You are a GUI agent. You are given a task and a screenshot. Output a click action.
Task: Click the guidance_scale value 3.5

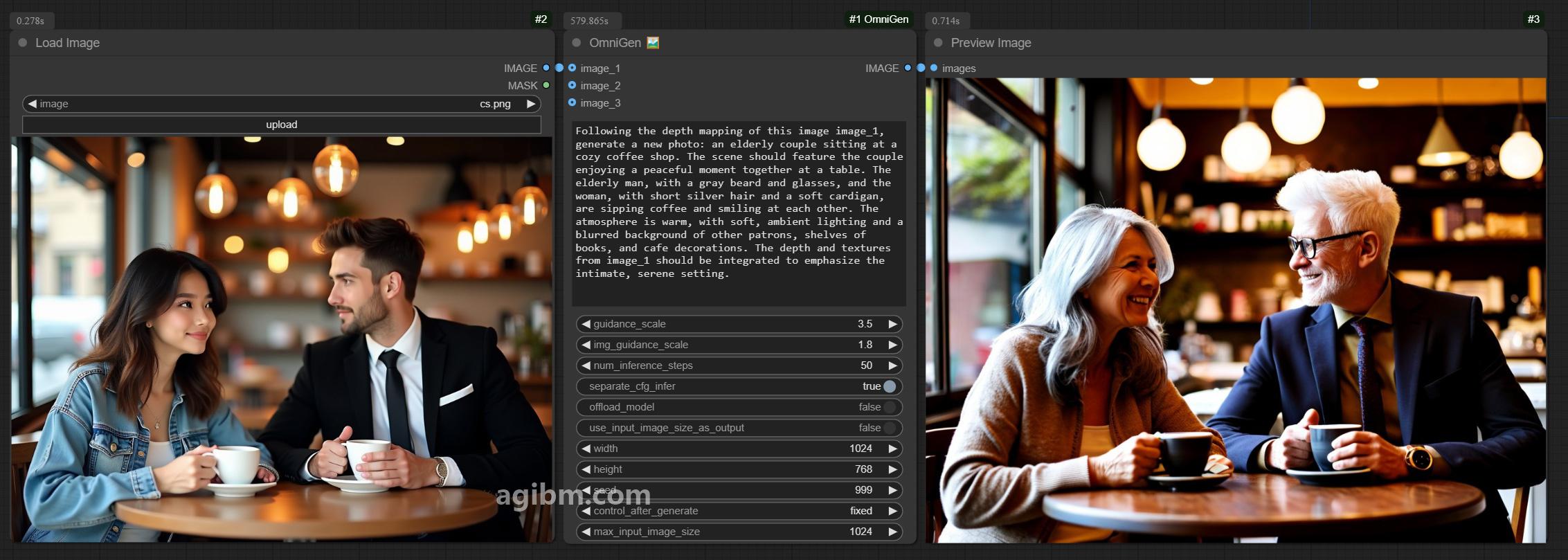[865, 324]
